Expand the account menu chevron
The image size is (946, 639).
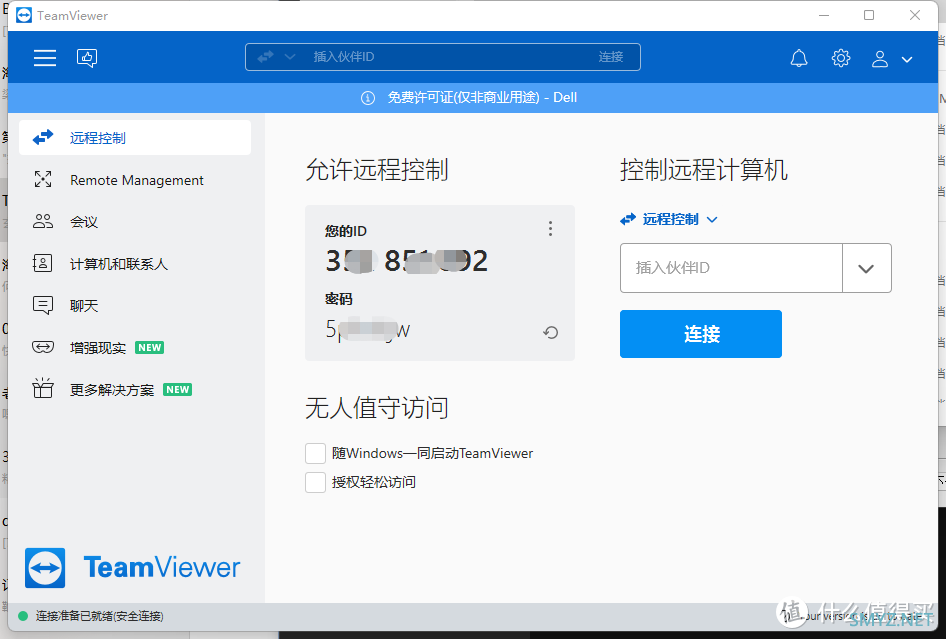(x=907, y=59)
